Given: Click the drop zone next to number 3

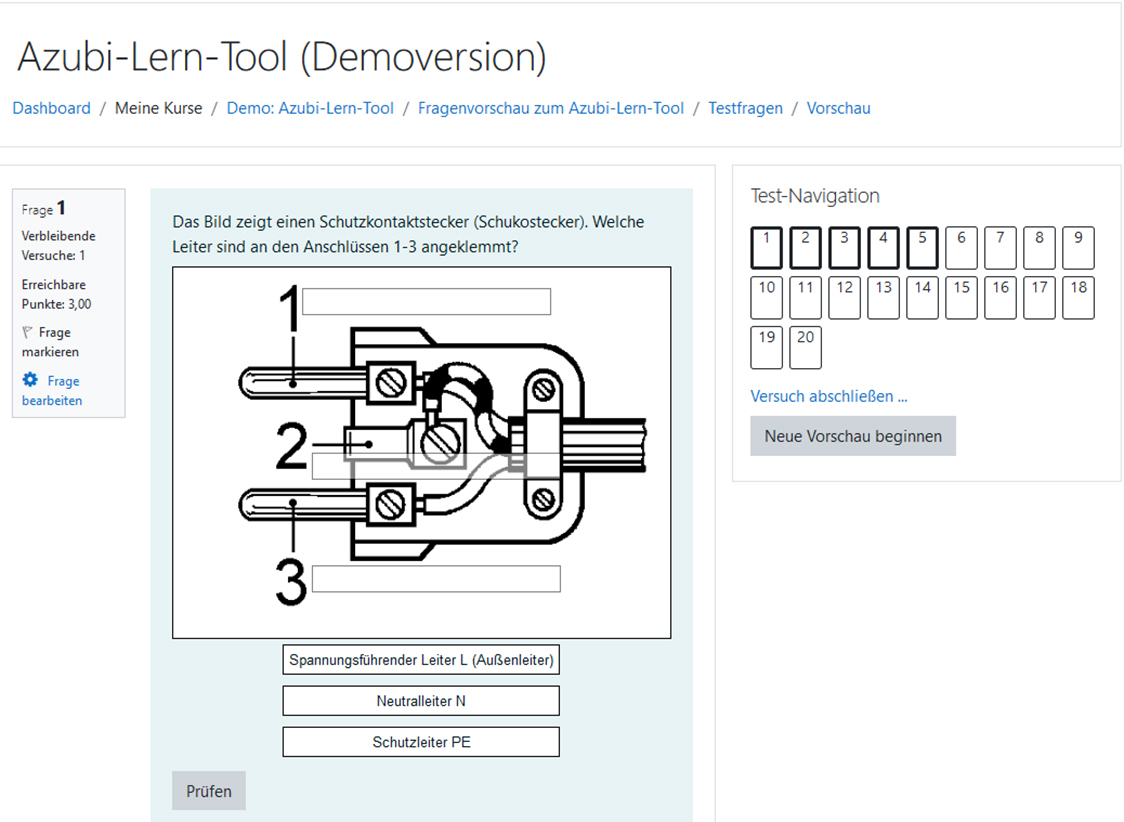Looking at the screenshot, I should (435, 578).
